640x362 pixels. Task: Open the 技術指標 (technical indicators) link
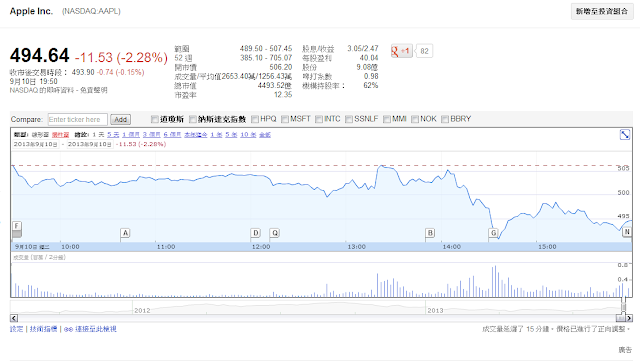pyautogui.click(x=44, y=329)
